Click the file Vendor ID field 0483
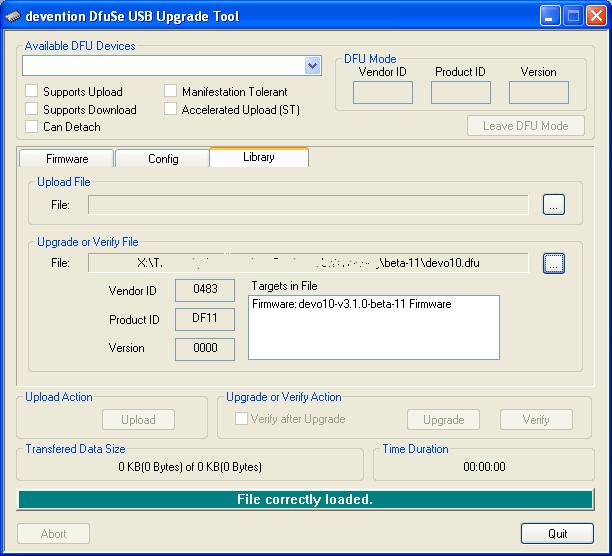Screen dimensions: 612x556 [205, 290]
